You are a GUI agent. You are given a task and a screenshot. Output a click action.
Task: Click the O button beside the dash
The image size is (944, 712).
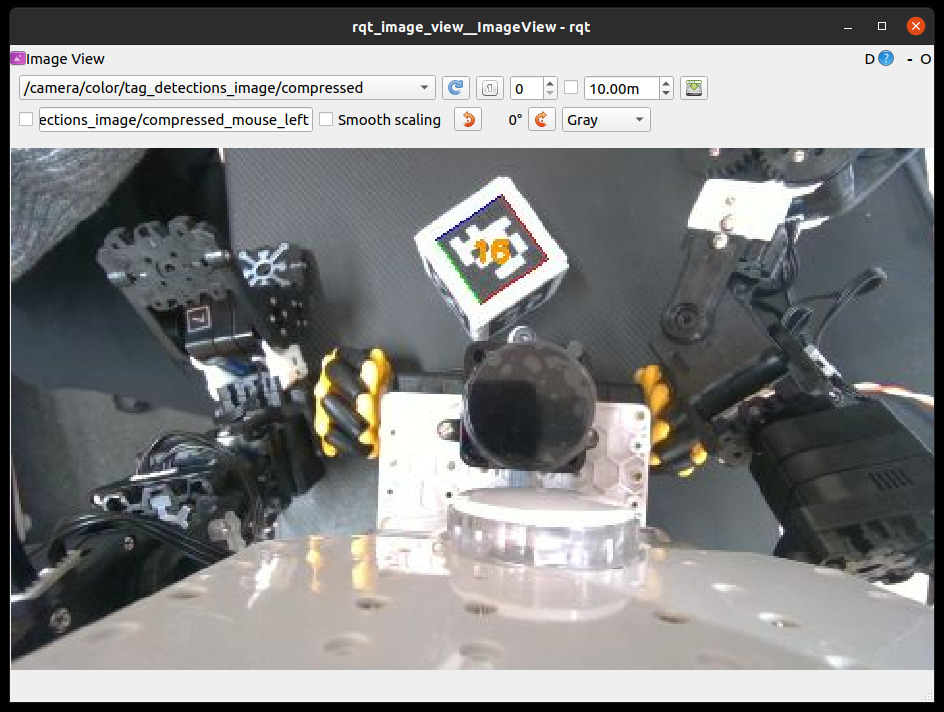pyautogui.click(x=926, y=59)
